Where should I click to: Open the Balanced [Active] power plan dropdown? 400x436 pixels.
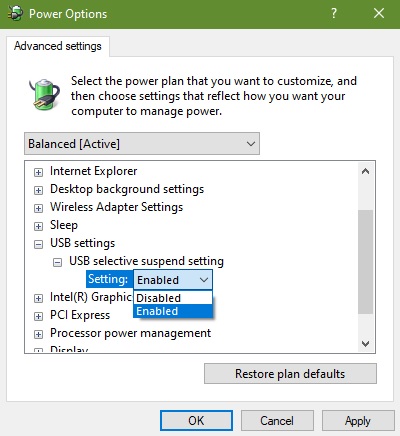point(142,144)
